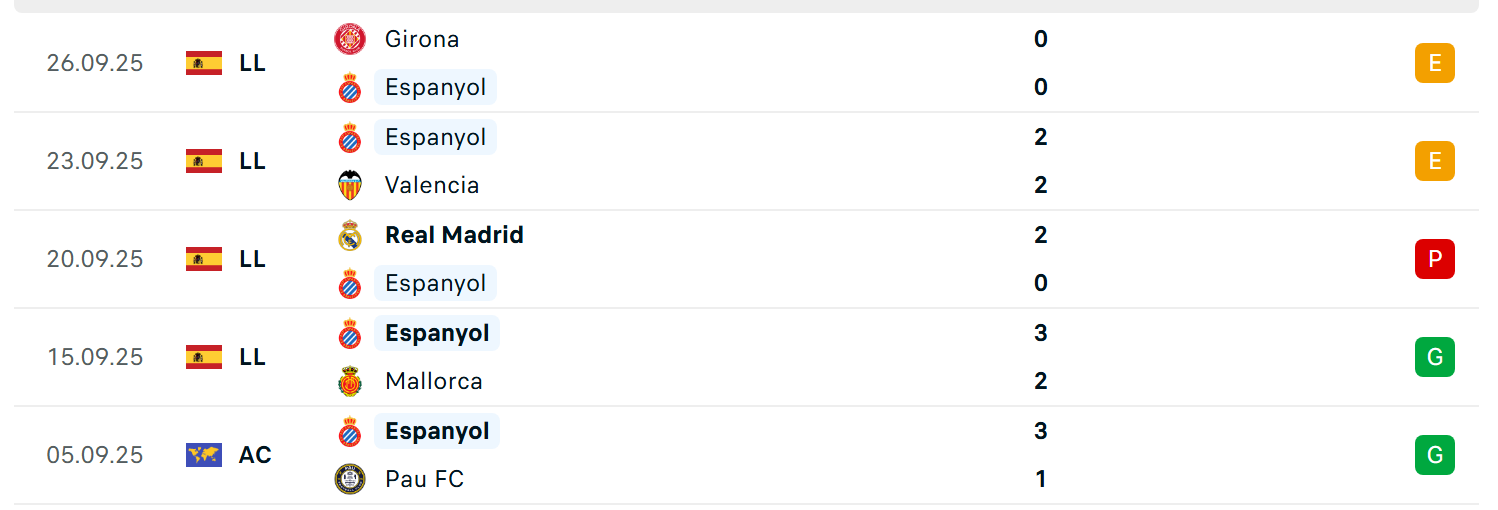This screenshot has height=510, width=1498.
Task: Open the Mallorca team link
Action: click(433, 381)
